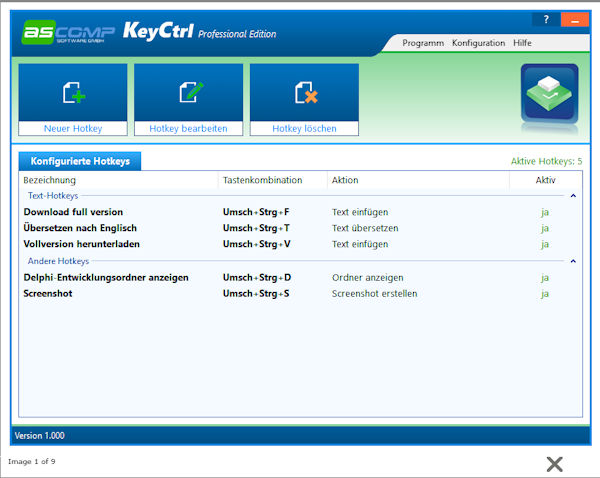
Task: Toggle active 'ja' for Vollversion herunterladen
Action: pos(545,244)
